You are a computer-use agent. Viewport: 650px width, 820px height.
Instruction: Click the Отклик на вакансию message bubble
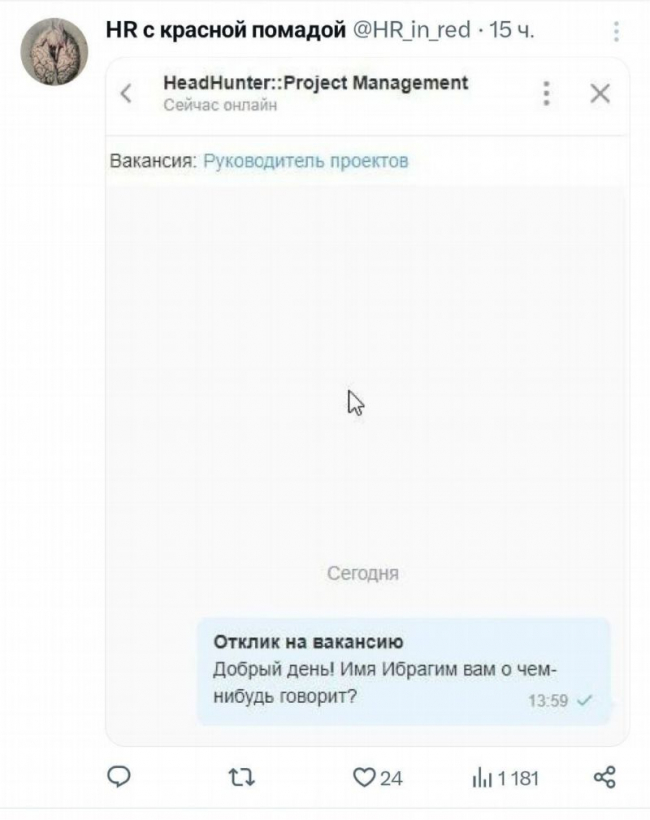click(404, 671)
